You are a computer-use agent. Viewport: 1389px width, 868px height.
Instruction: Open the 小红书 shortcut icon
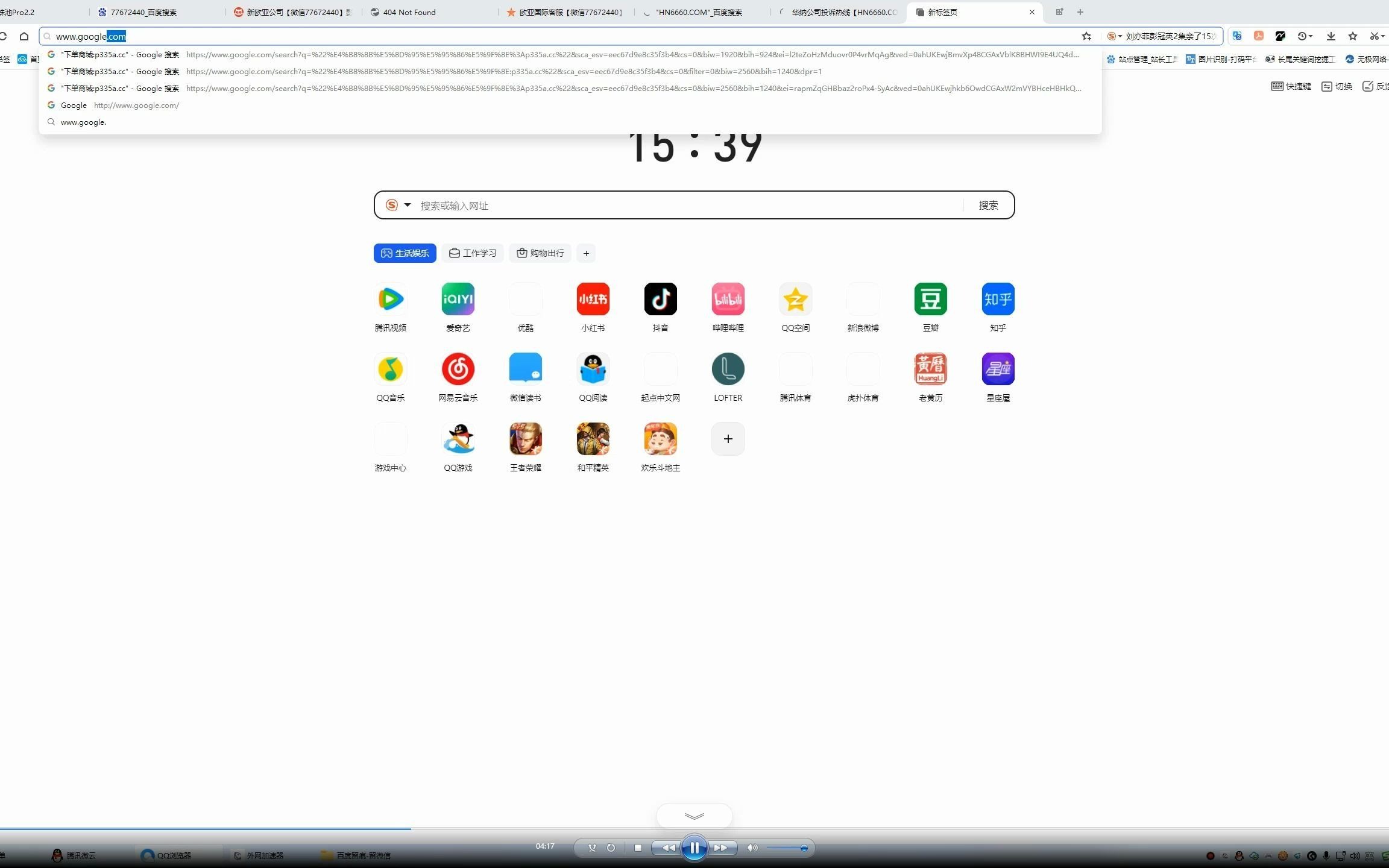click(x=593, y=299)
